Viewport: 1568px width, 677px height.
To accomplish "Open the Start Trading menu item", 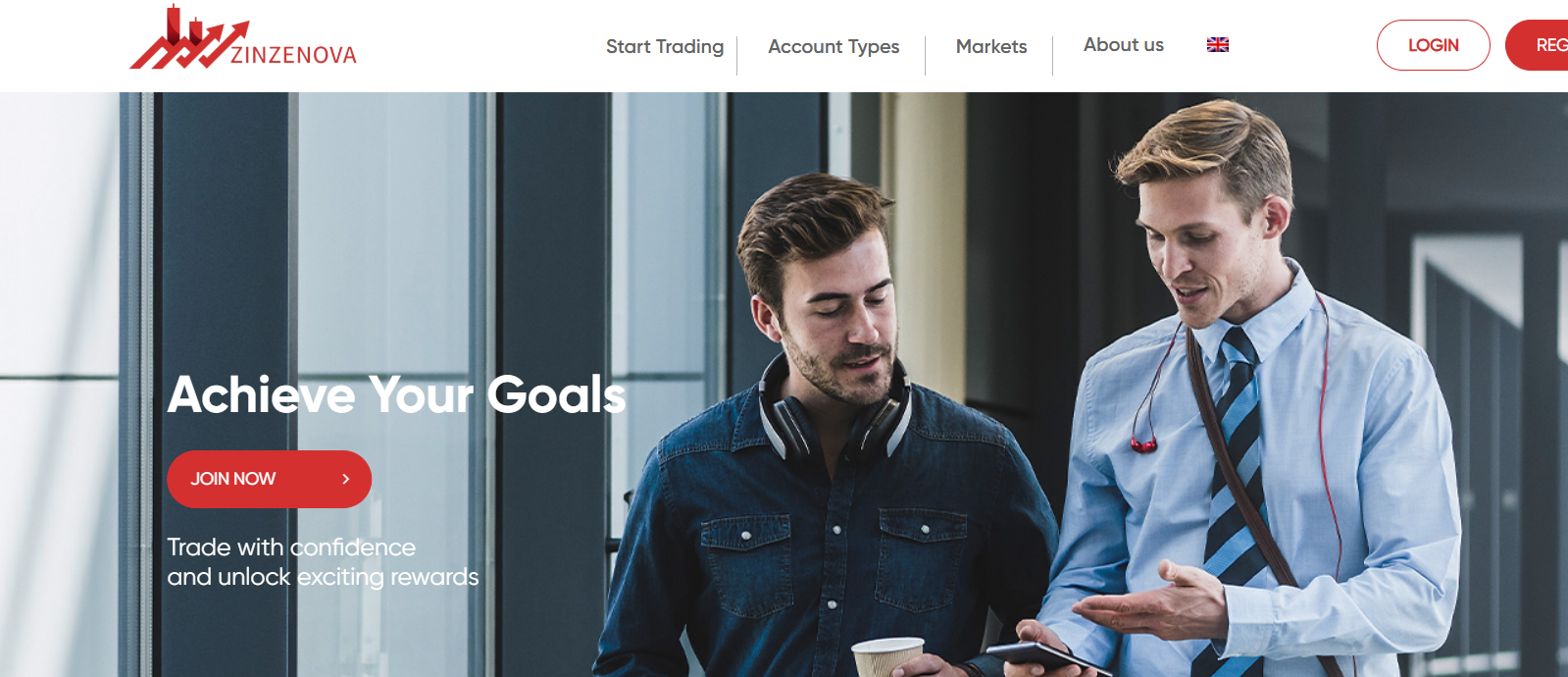I will click(x=665, y=46).
